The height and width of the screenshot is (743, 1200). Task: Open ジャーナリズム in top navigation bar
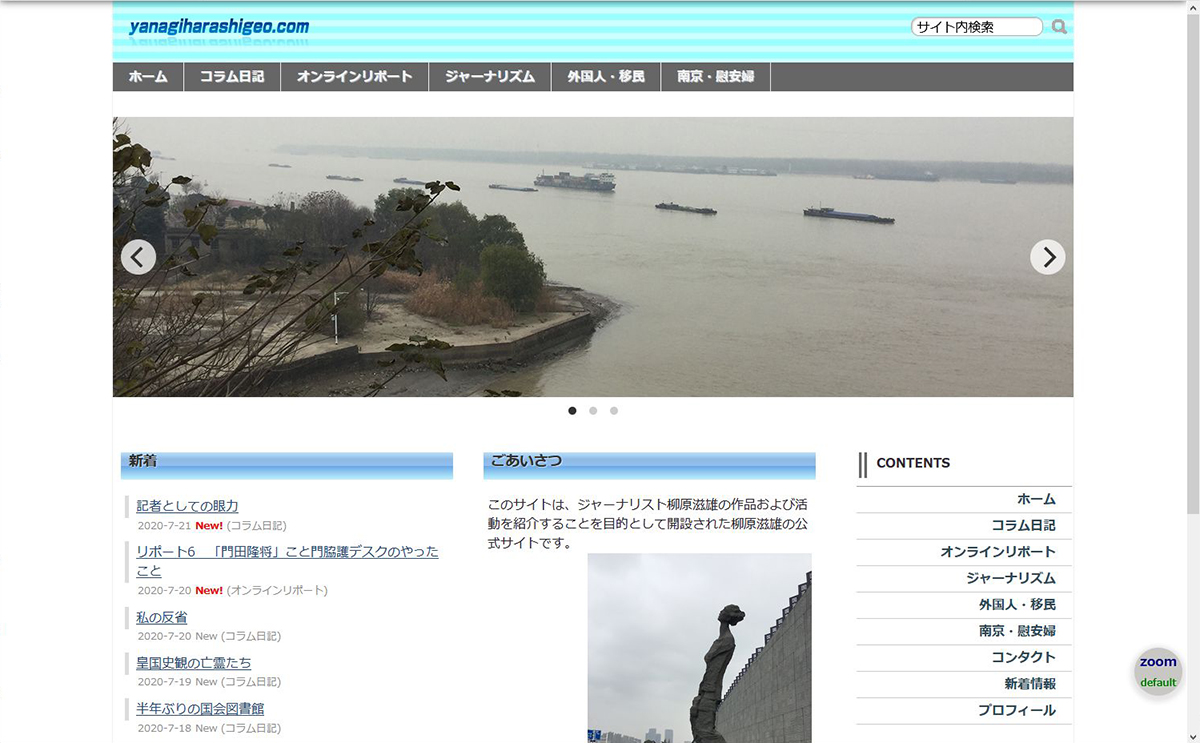(490, 77)
